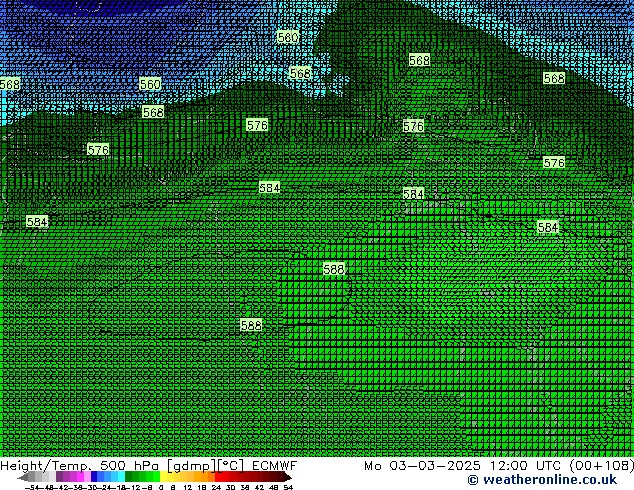This screenshot has height=490, width=634.
Task: Select the 568 label at map's left edge
Action: [x=10, y=84]
